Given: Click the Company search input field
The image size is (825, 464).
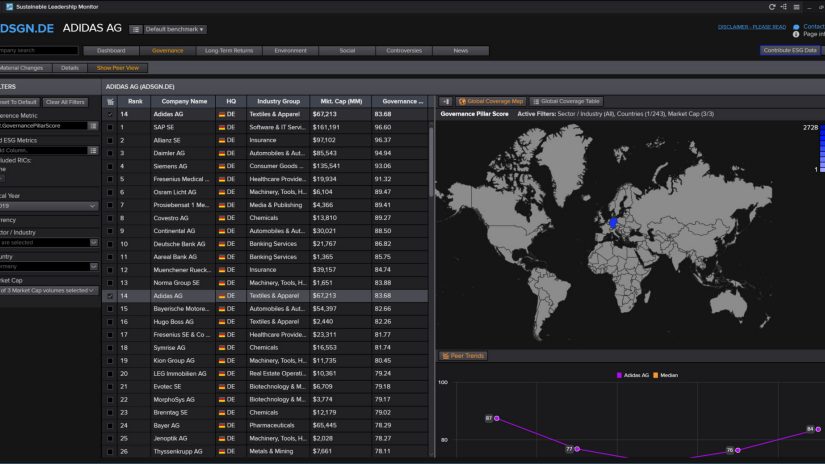Looking at the screenshot, I should [x=38, y=51].
